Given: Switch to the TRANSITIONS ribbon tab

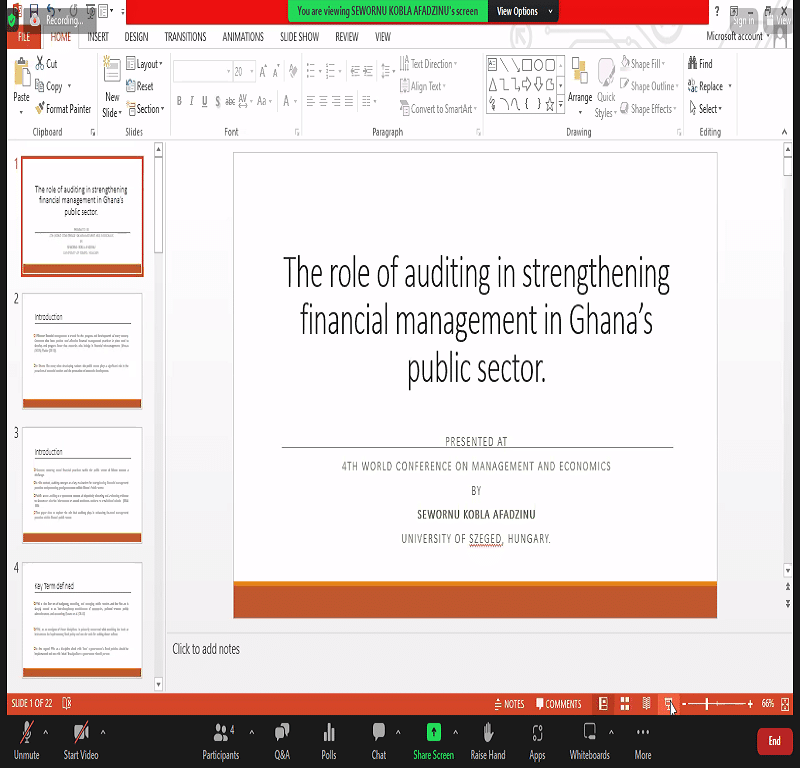Looking at the screenshot, I should (x=185, y=37).
